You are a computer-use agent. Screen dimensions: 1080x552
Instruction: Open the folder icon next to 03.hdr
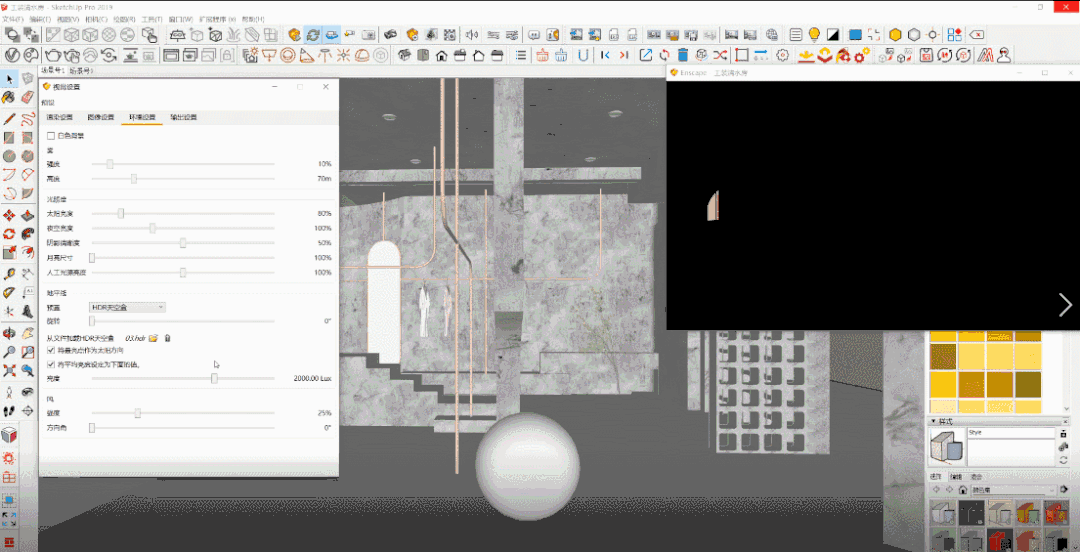(153, 338)
